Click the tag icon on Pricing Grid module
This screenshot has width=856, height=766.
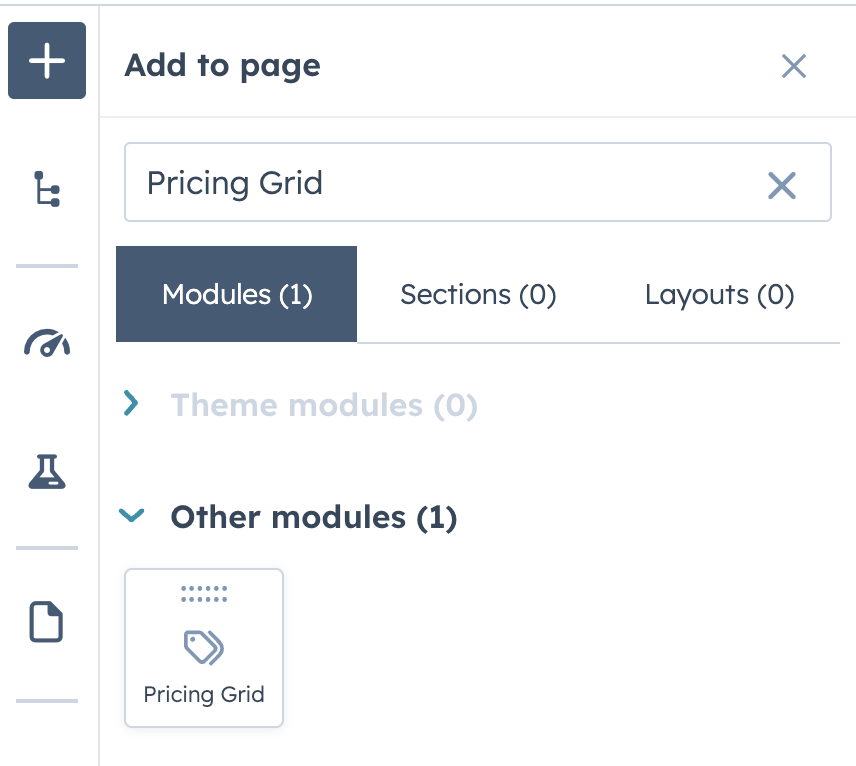(203, 646)
